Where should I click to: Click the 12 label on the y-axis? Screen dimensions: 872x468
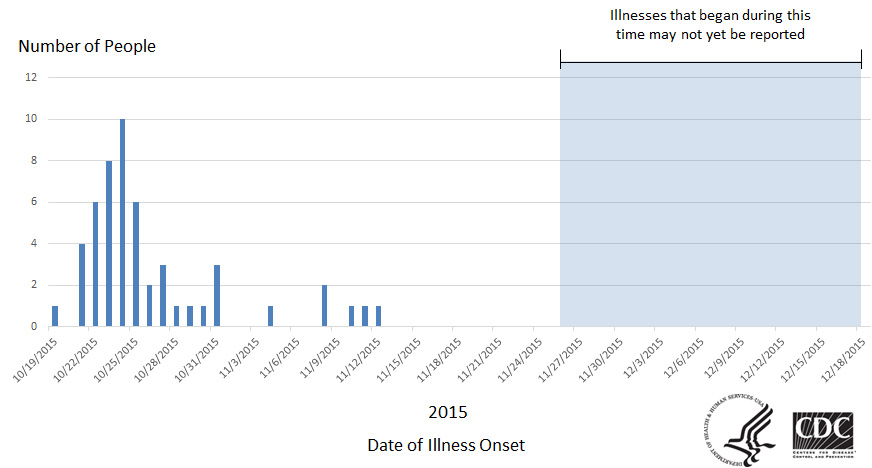tap(31, 77)
